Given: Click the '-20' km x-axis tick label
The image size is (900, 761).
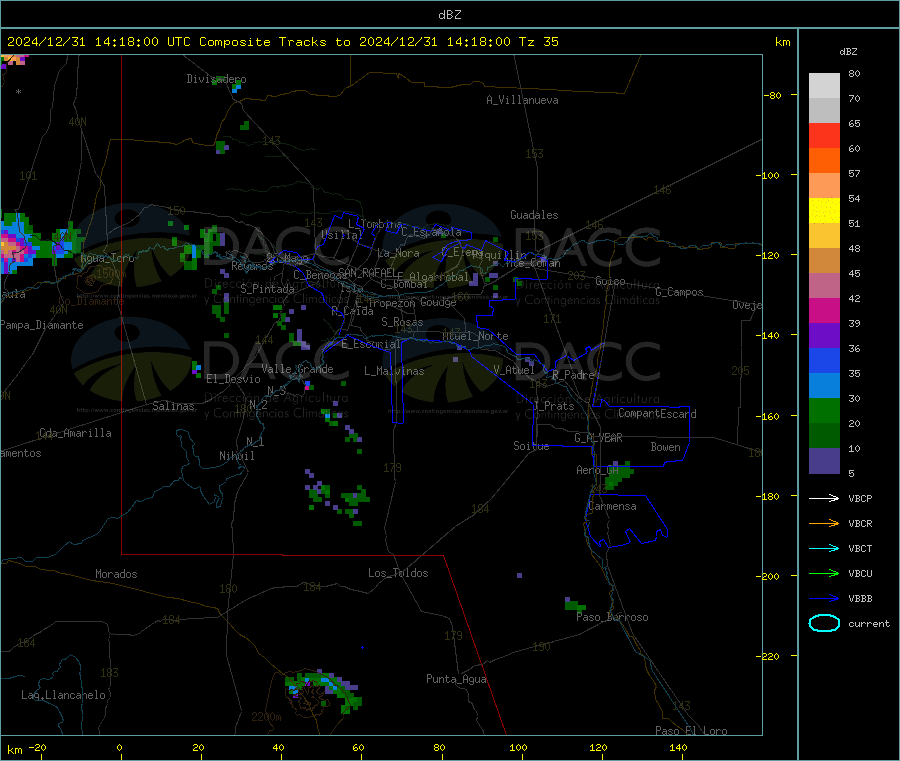Looking at the screenshot, I should click(37, 747).
